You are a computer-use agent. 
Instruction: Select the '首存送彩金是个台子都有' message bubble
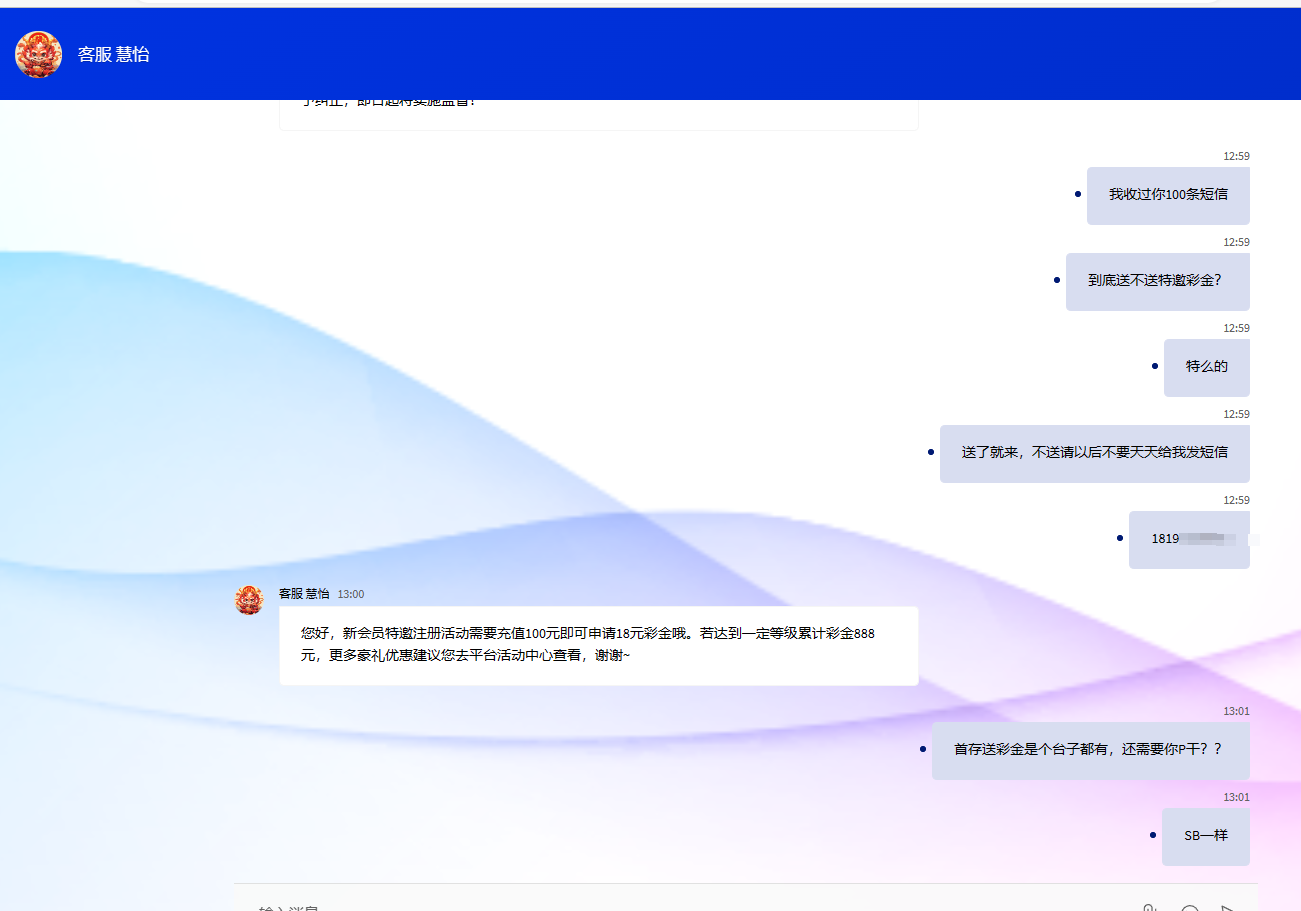point(1090,750)
